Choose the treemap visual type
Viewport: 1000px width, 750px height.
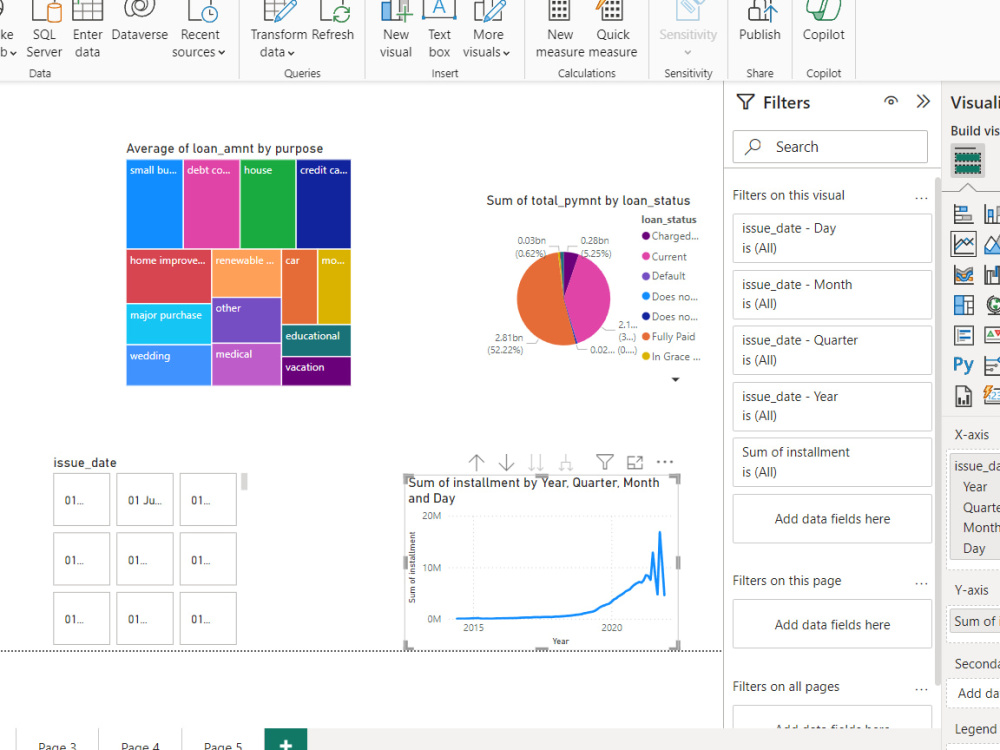(963, 305)
